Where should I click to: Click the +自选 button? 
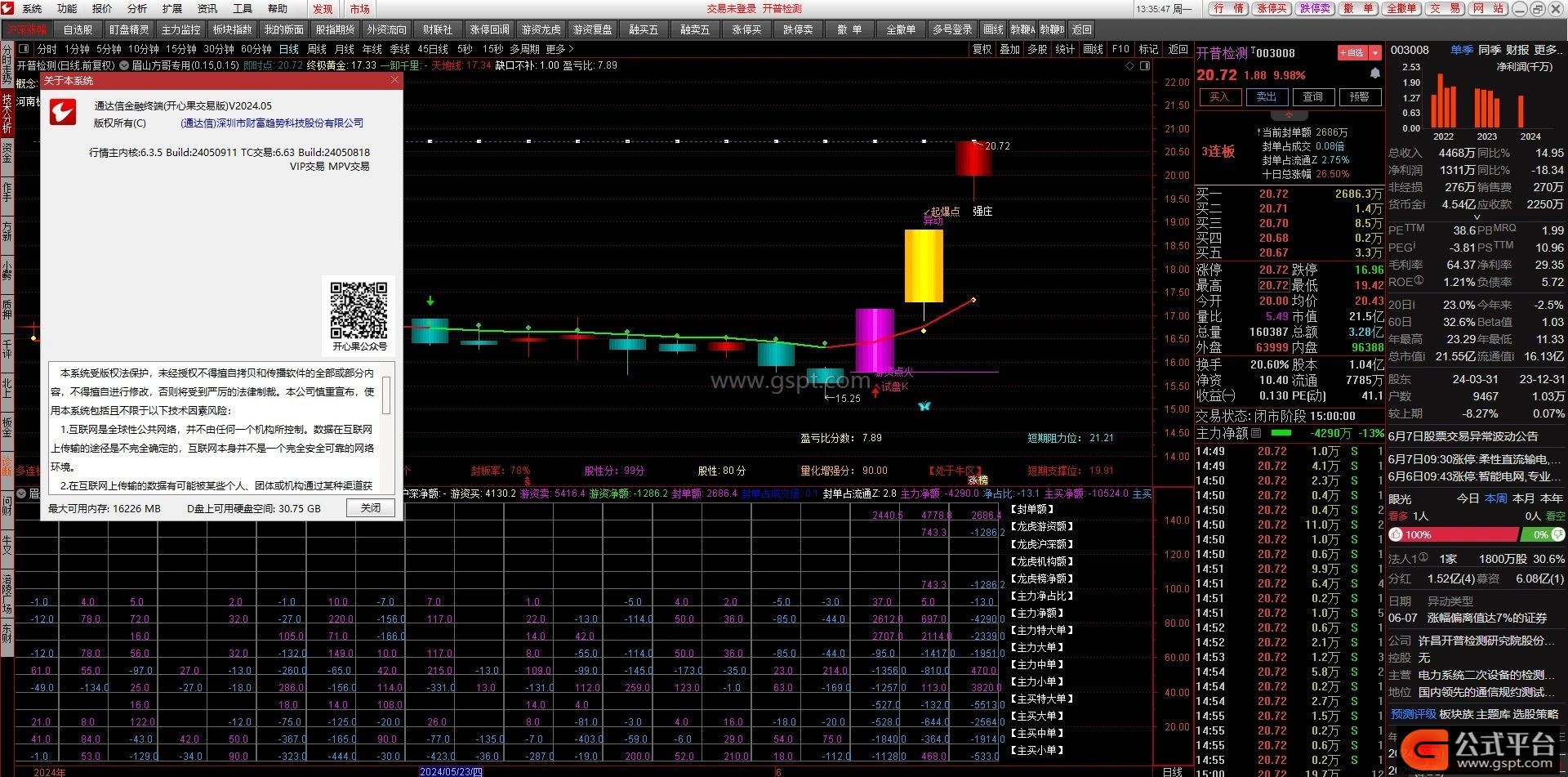click(x=1352, y=52)
